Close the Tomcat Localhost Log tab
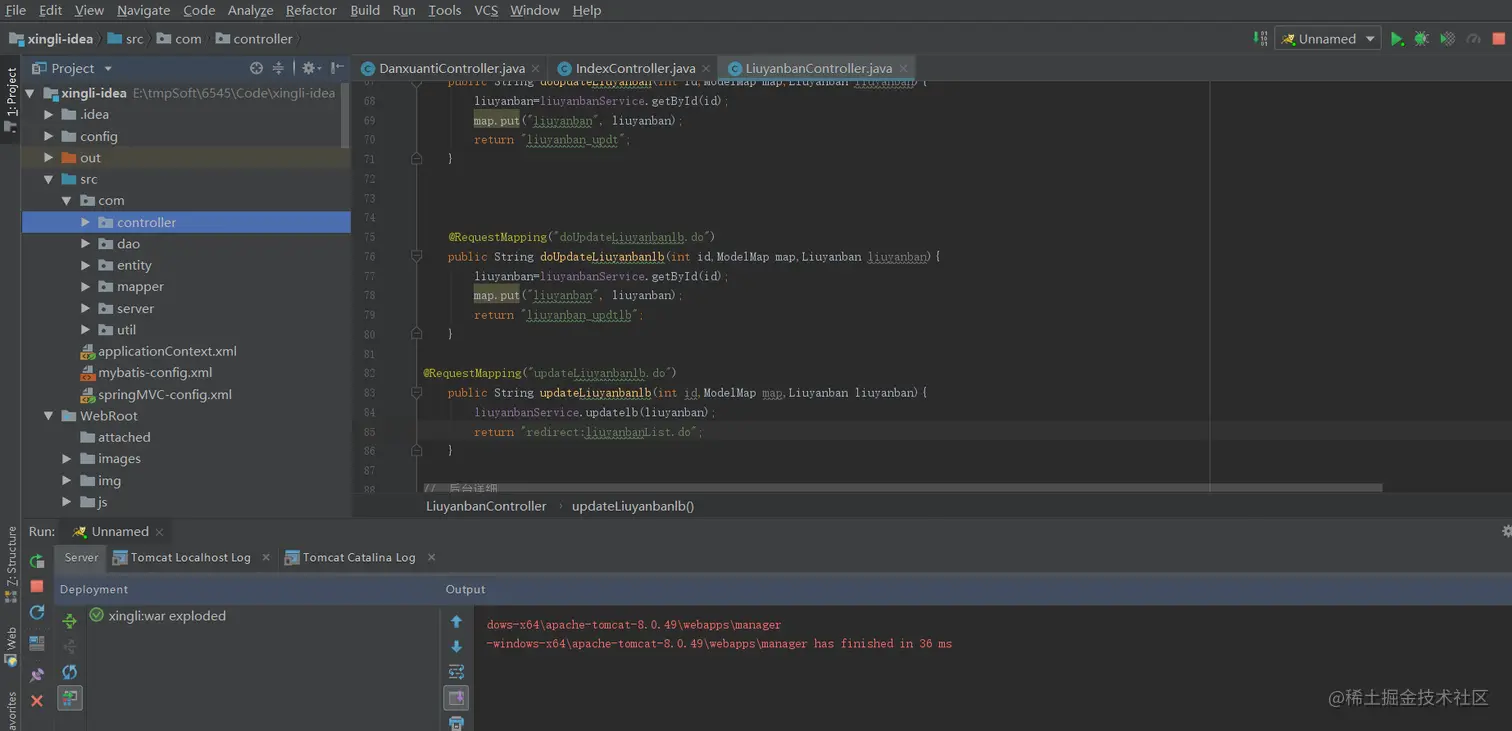 pyautogui.click(x=266, y=557)
